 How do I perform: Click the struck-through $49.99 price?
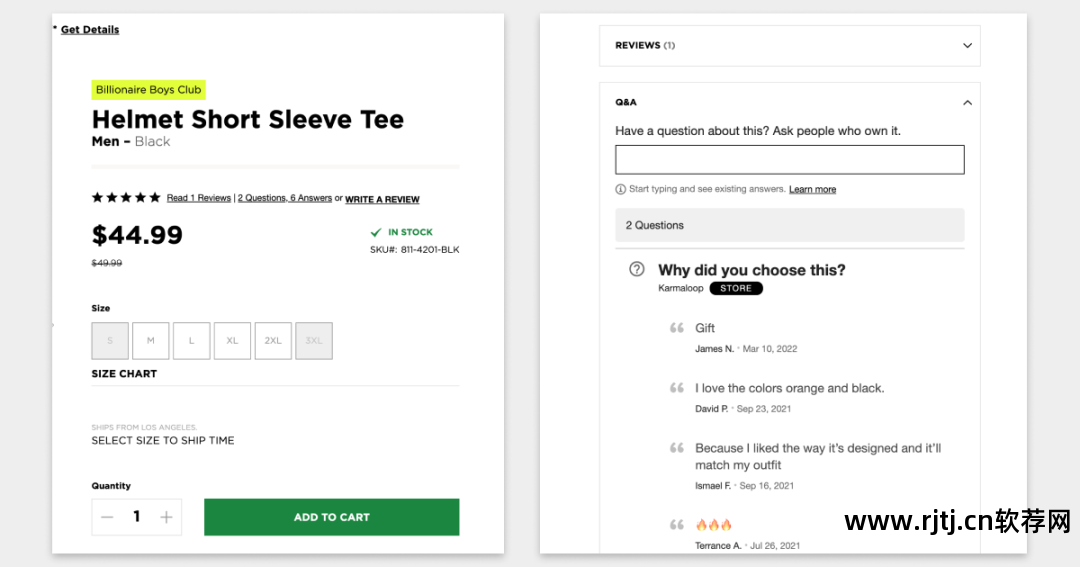coord(107,263)
